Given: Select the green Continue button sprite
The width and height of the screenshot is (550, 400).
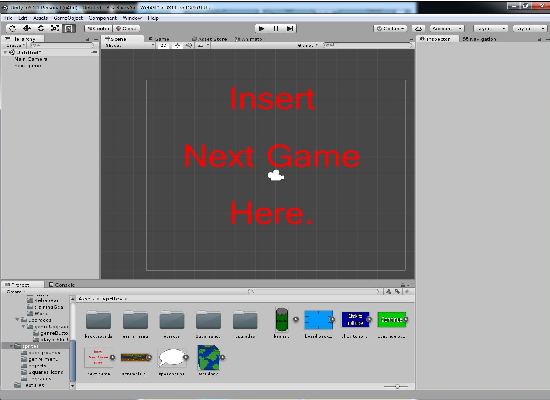Looking at the screenshot, I should pyautogui.click(x=392, y=320).
